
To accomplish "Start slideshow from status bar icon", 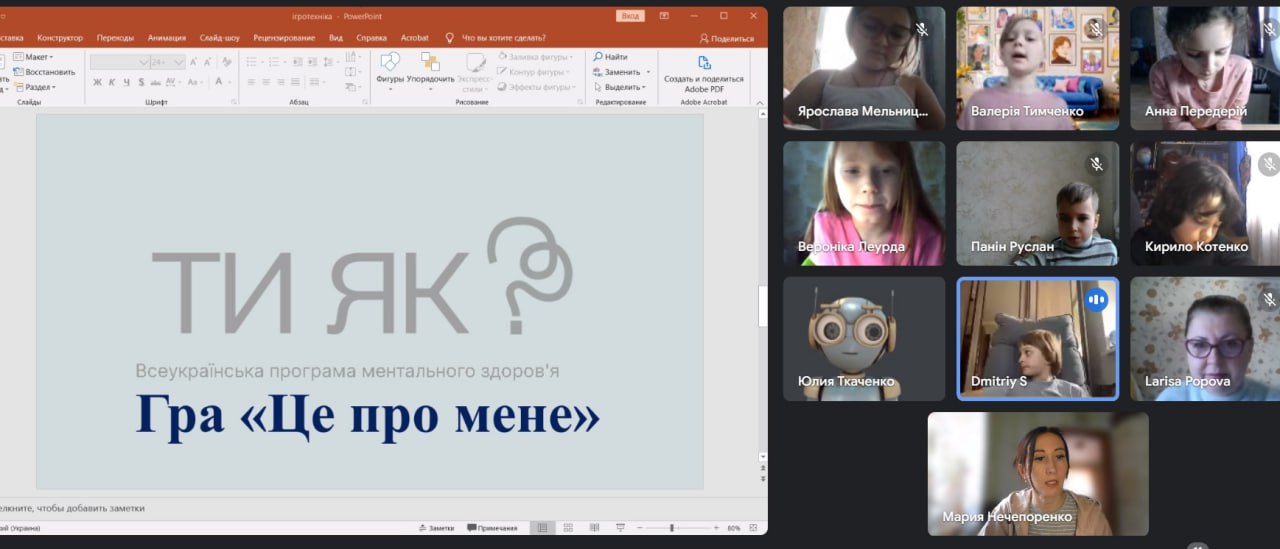I will point(620,528).
